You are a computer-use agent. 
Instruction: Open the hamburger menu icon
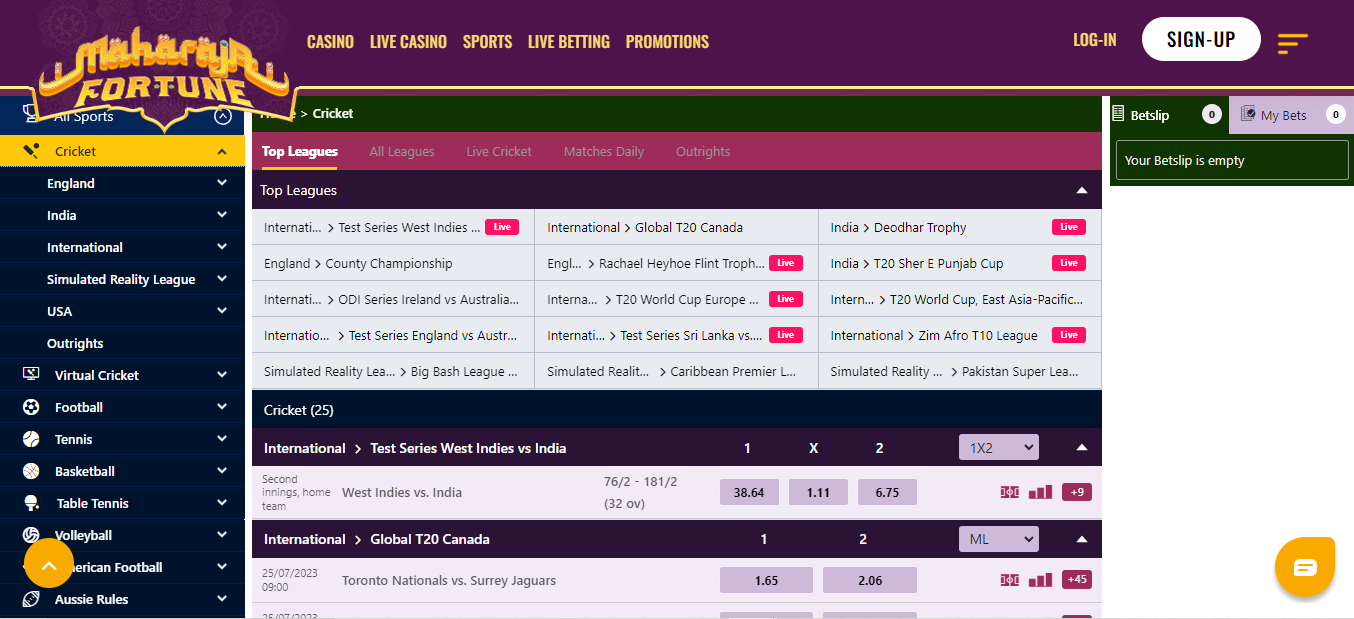point(1292,43)
